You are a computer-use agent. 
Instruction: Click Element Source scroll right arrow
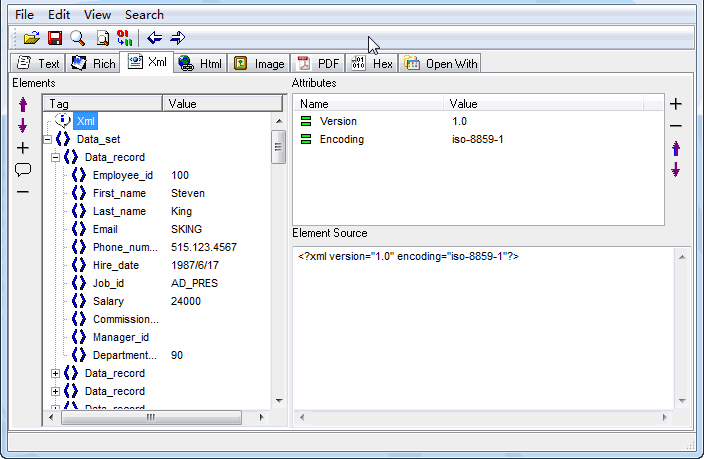point(665,417)
